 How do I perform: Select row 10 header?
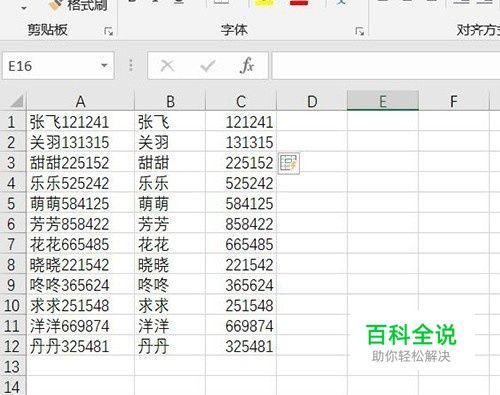13,305
